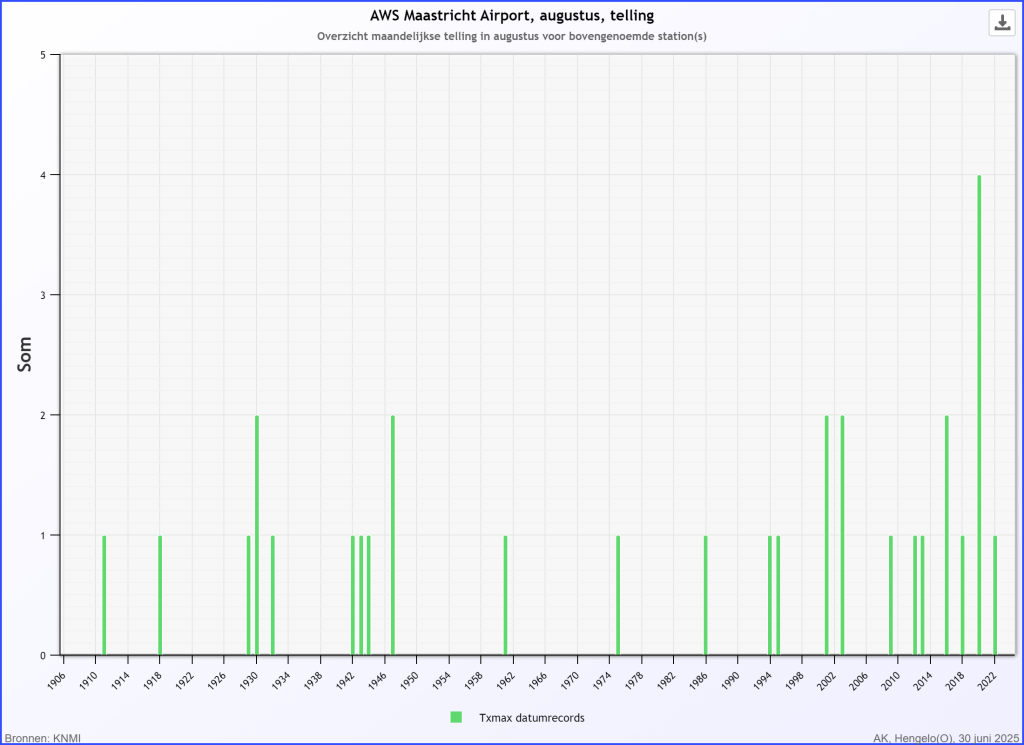The image size is (1024, 745).
Task: Click the 2003 bar reaching value 2
Action: pos(842,535)
